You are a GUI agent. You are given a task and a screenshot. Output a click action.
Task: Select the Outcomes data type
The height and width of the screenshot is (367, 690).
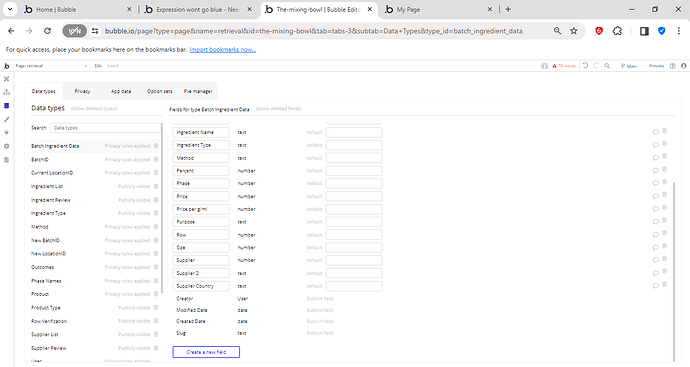pos(42,267)
